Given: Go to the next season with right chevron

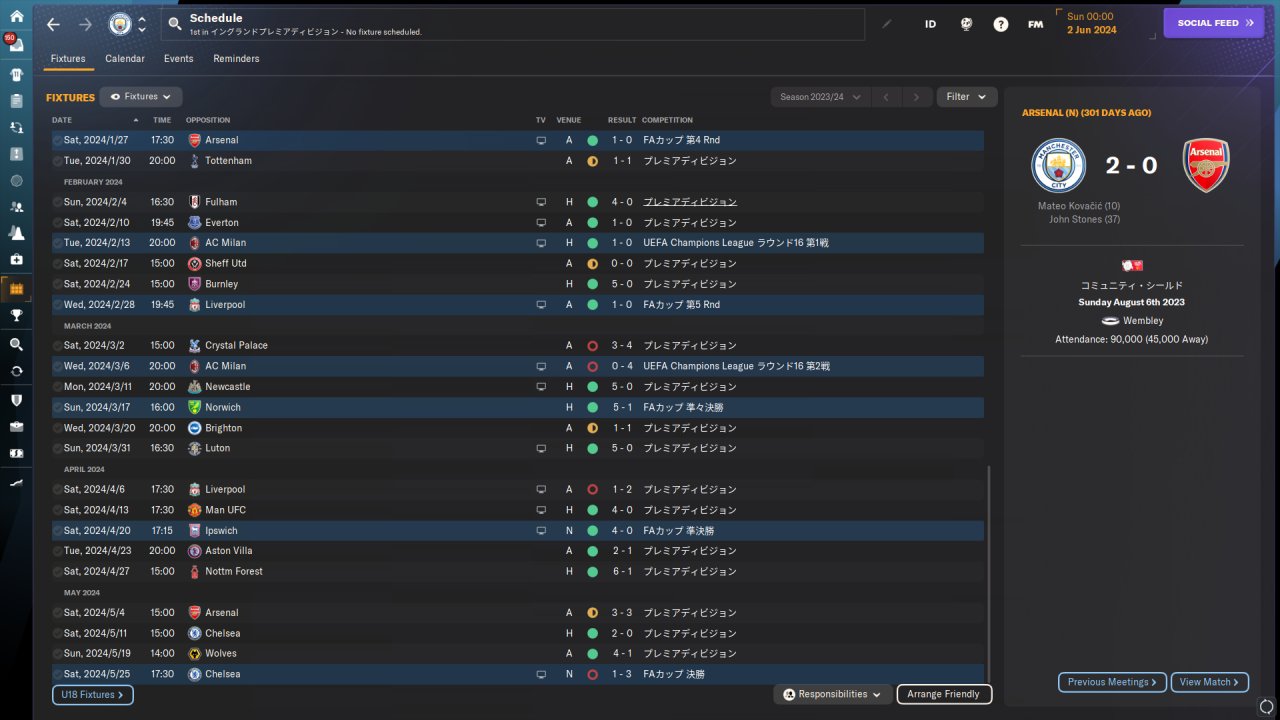Looking at the screenshot, I should click(x=916, y=97).
